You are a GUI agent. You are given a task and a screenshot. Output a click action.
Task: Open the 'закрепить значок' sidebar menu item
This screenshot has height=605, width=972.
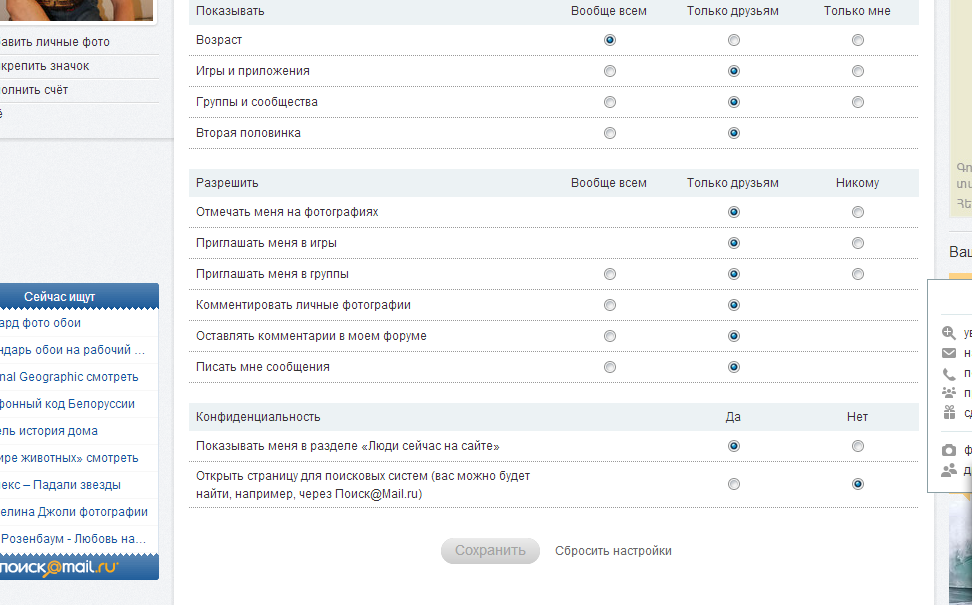[45, 66]
